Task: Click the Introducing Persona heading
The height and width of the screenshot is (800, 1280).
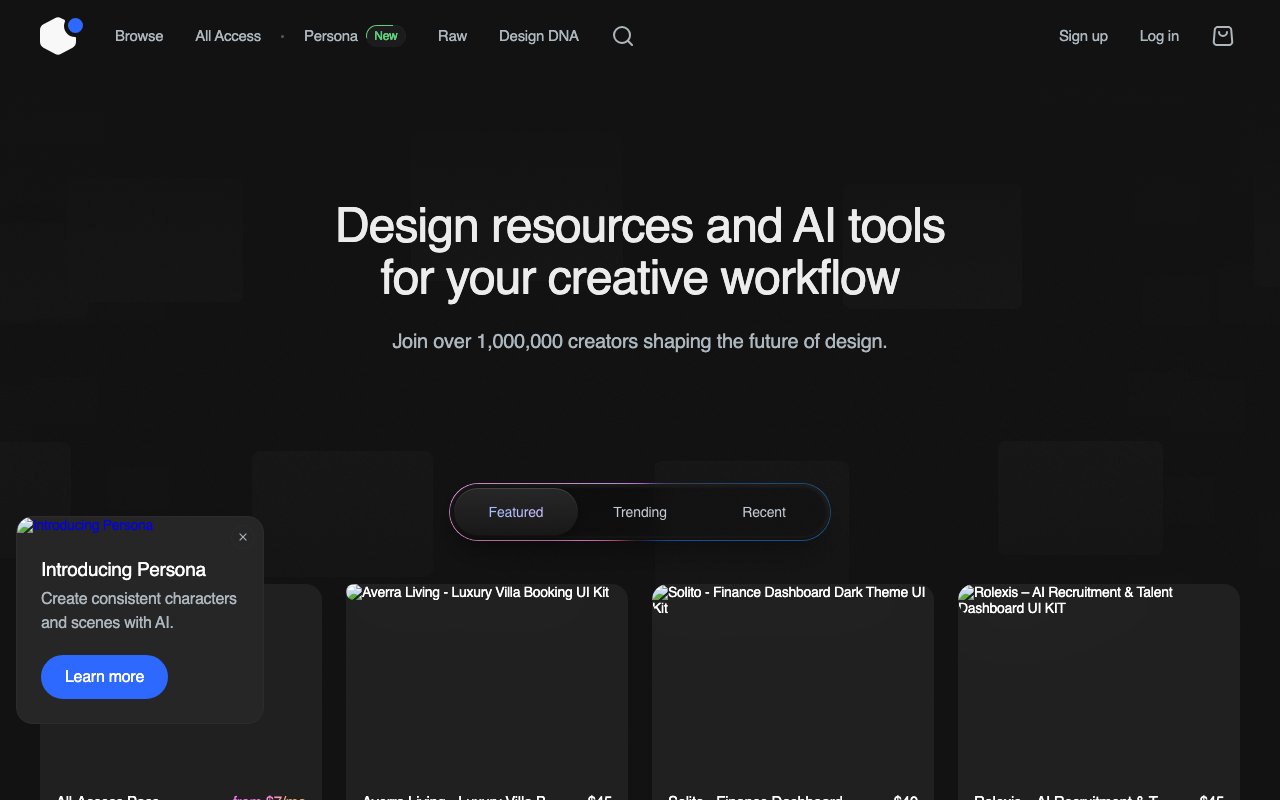Action: [x=124, y=570]
